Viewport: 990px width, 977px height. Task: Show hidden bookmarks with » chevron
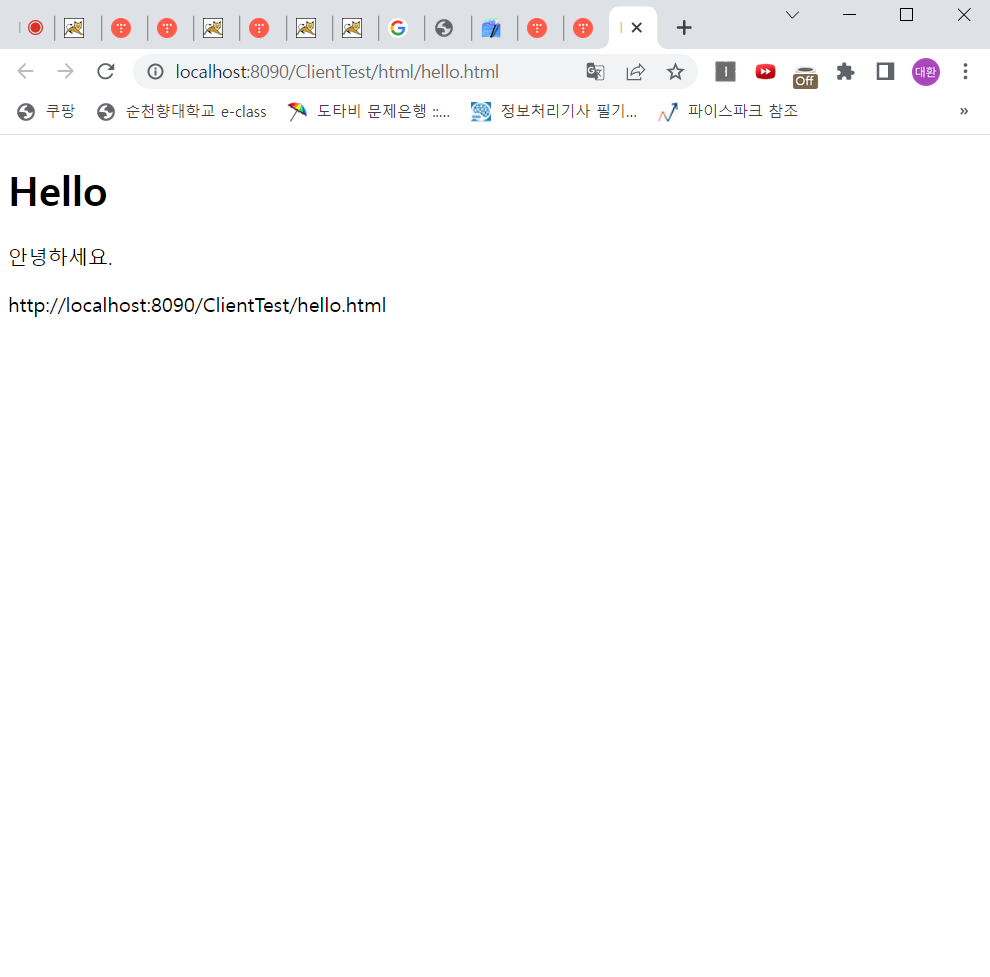[963, 111]
